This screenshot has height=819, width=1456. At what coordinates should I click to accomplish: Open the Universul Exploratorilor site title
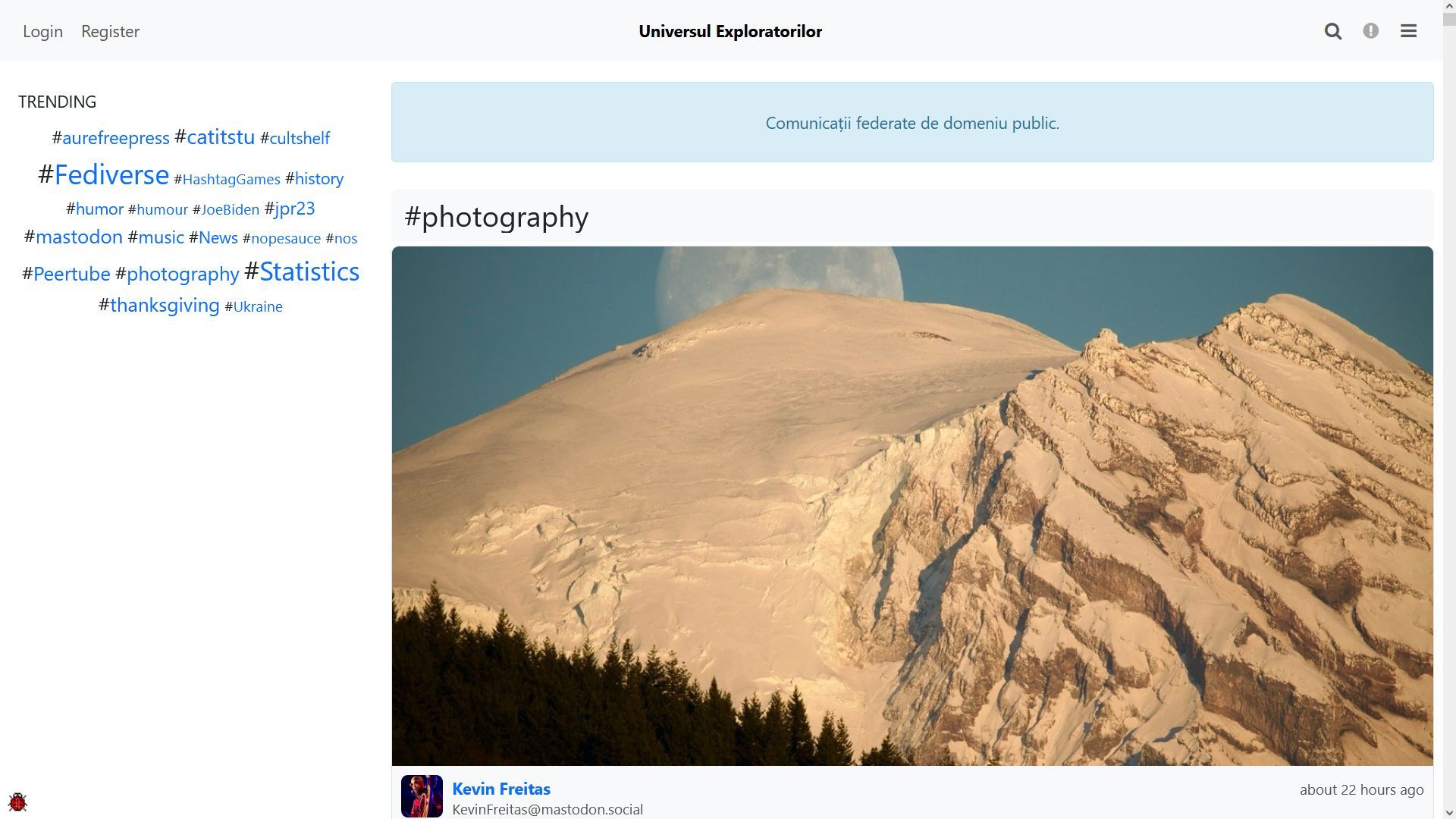[730, 31]
